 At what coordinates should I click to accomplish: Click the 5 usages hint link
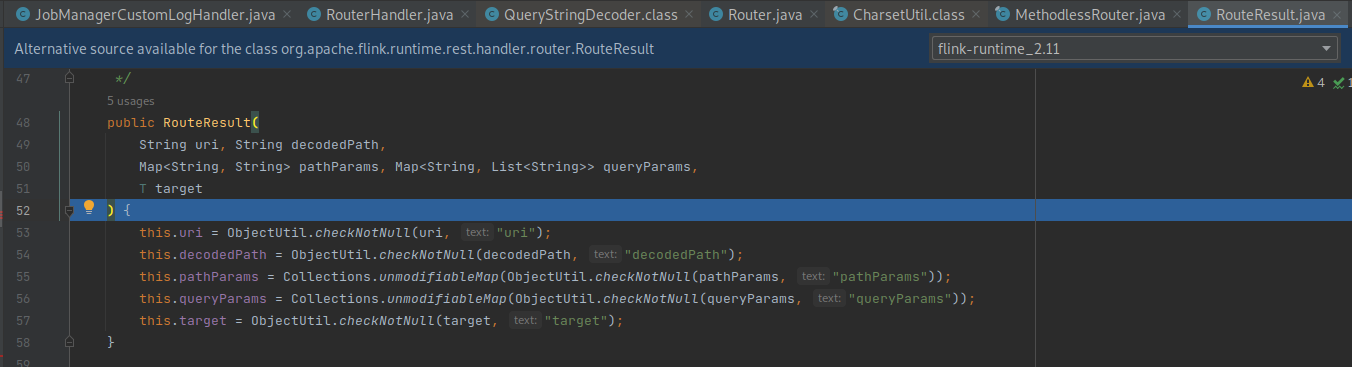point(130,101)
